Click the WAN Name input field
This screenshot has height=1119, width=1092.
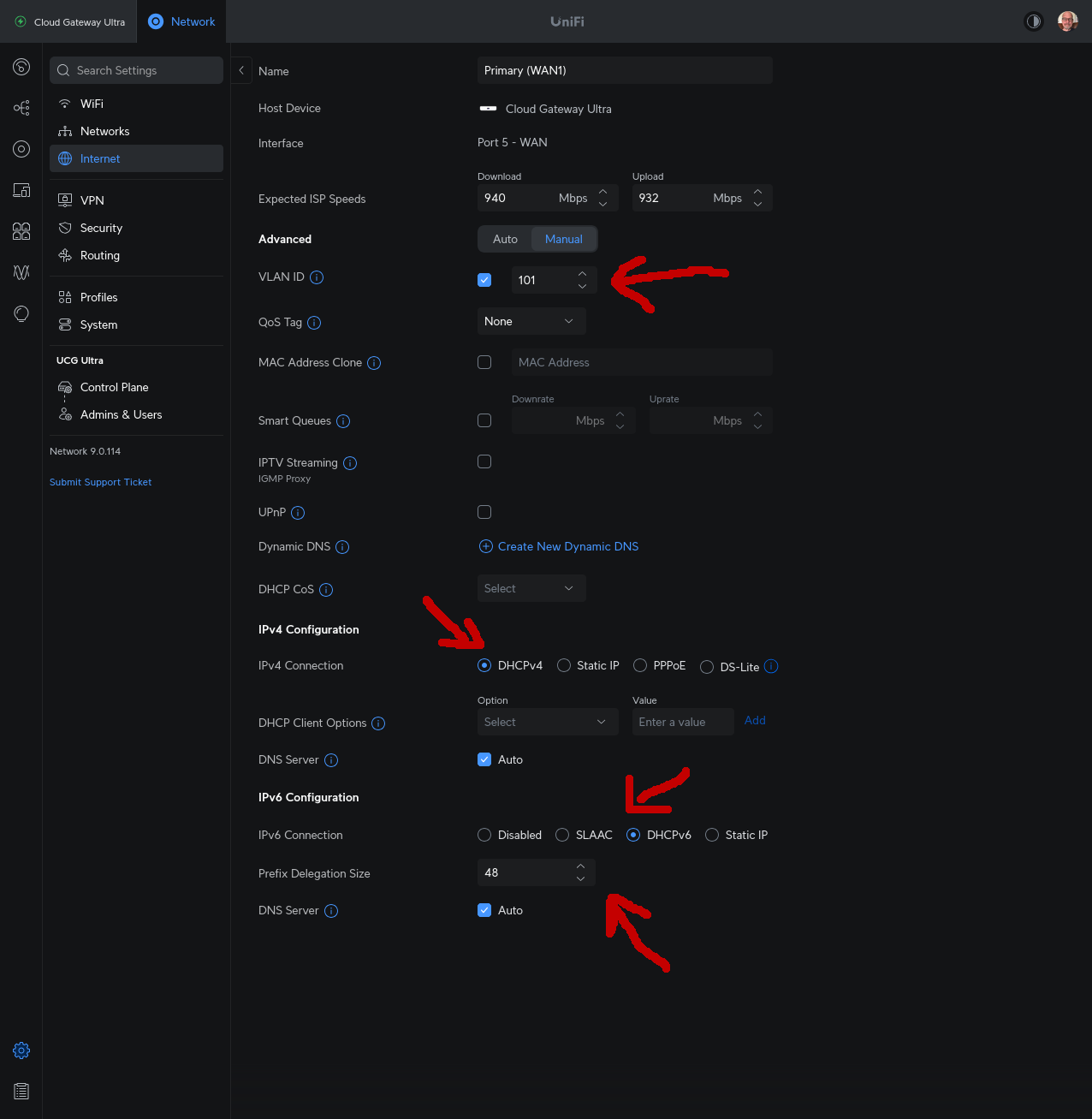pos(625,70)
